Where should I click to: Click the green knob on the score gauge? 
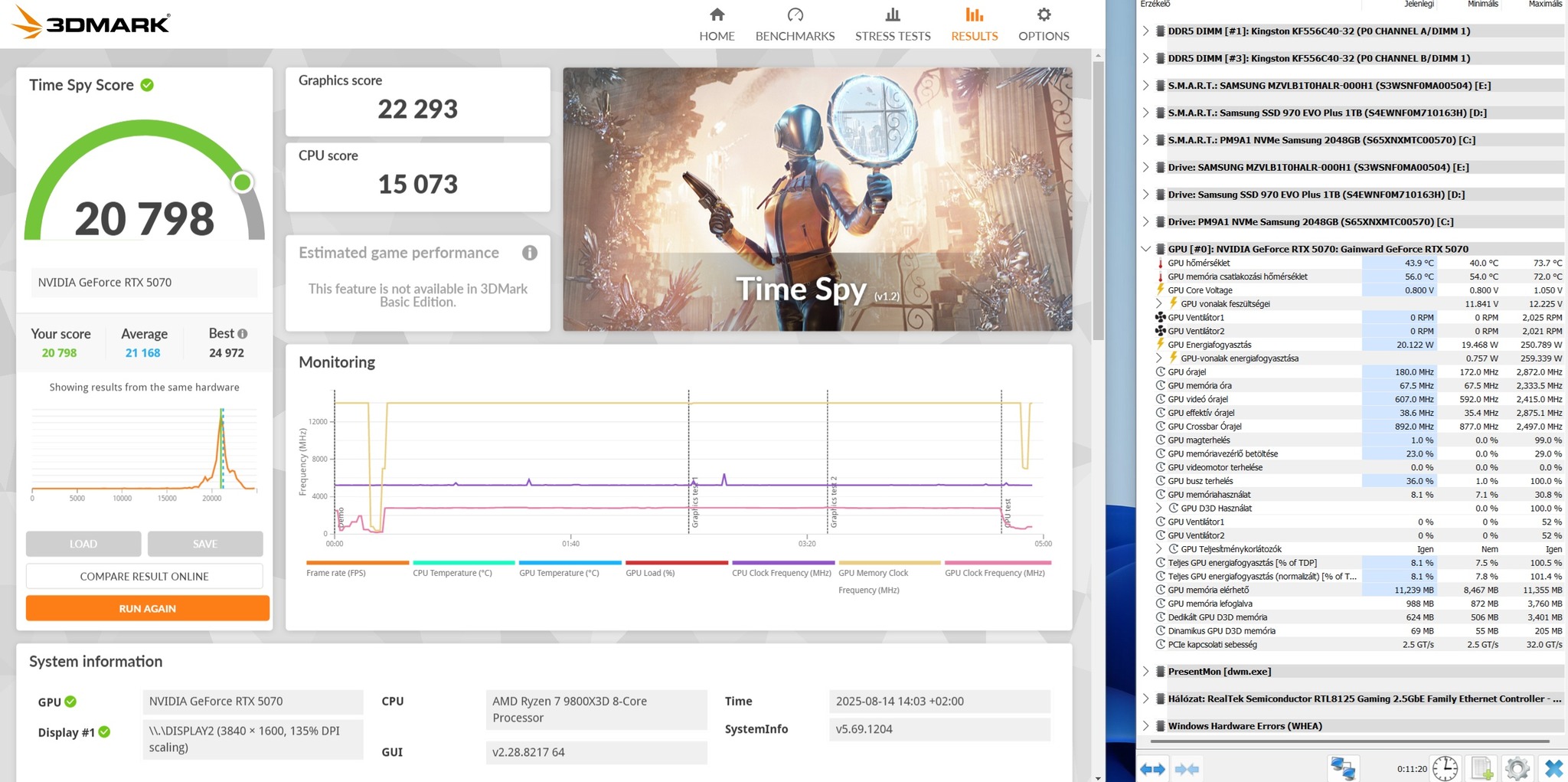(243, 182)
